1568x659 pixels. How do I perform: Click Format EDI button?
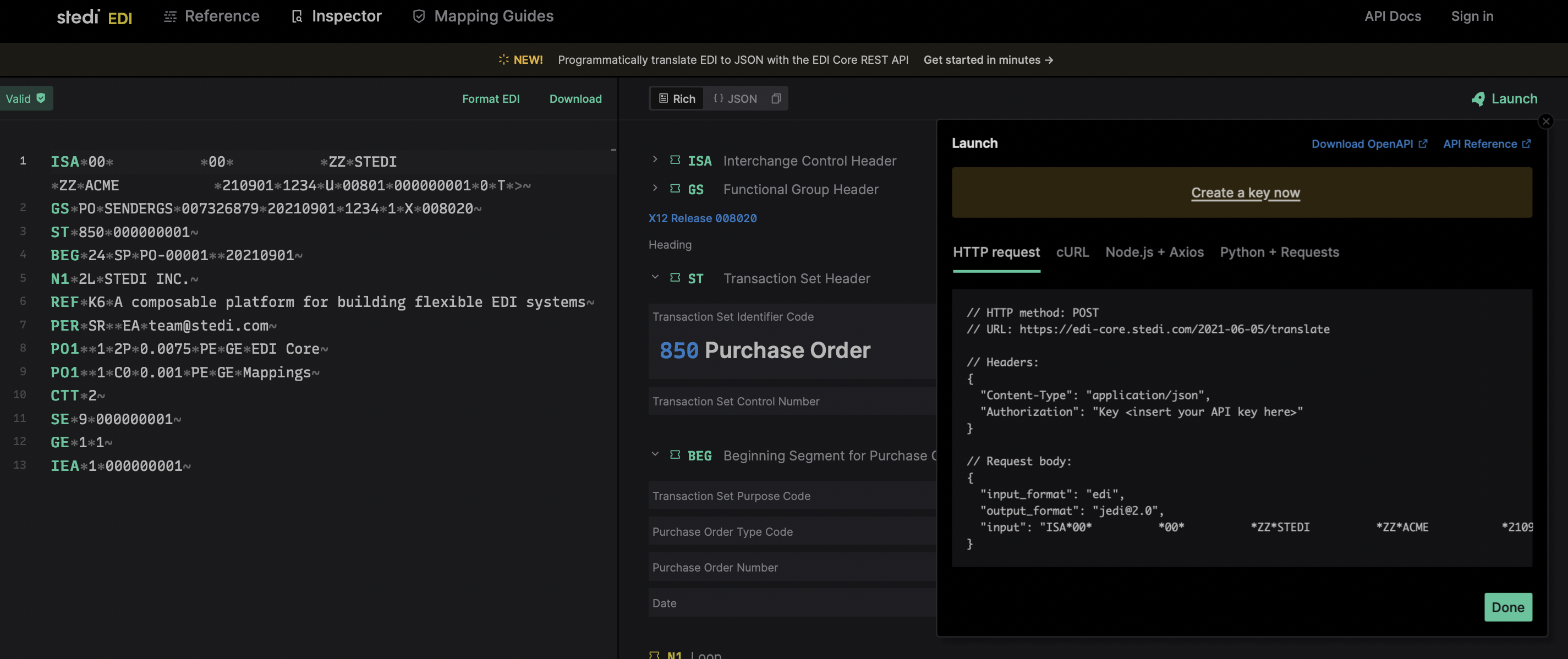(x=491, y=98)
